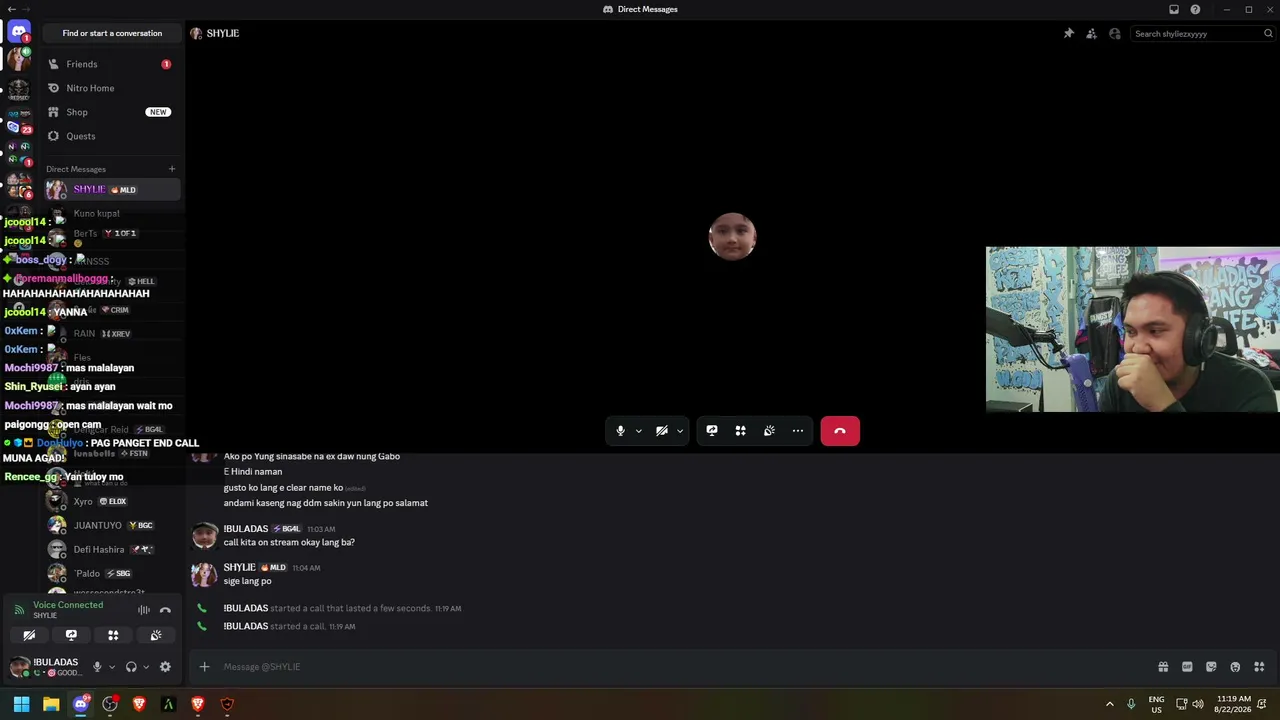Click the Voice Connected status text
1280x720 pixels.
68,605
